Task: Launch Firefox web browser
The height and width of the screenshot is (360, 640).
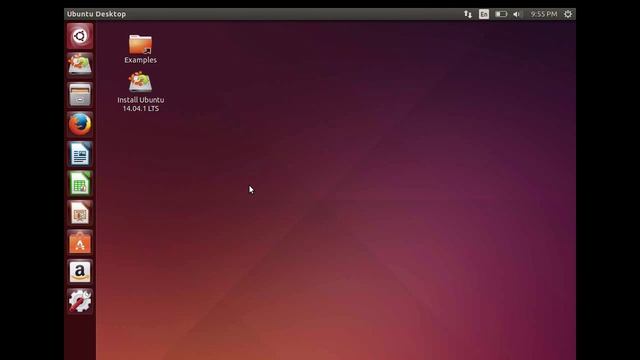Action: pyautogui.click(x=80, y=124)
